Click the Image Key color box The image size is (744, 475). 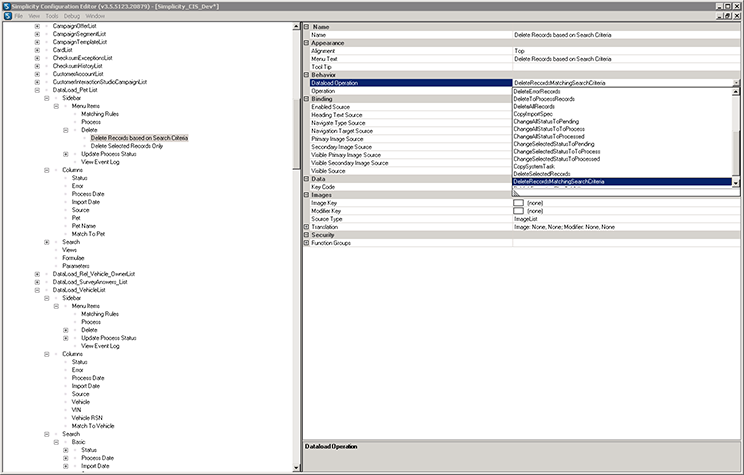point(518,203)
